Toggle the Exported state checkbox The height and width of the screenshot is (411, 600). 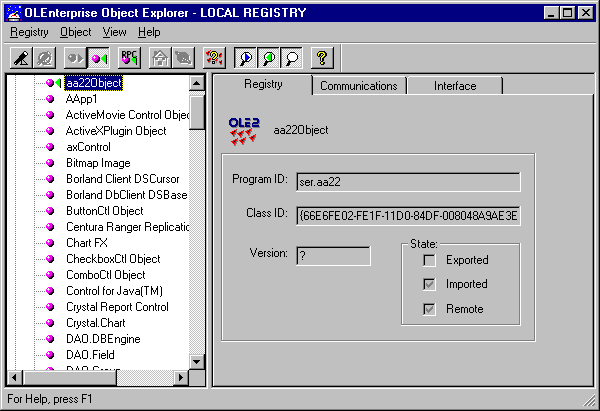point(429,260)
